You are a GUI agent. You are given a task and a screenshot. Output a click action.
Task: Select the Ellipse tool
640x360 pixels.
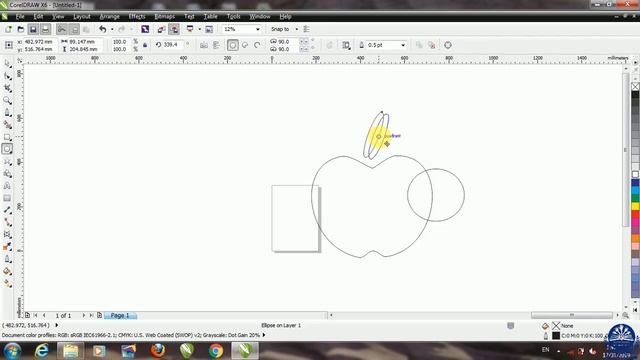(7, 149)
